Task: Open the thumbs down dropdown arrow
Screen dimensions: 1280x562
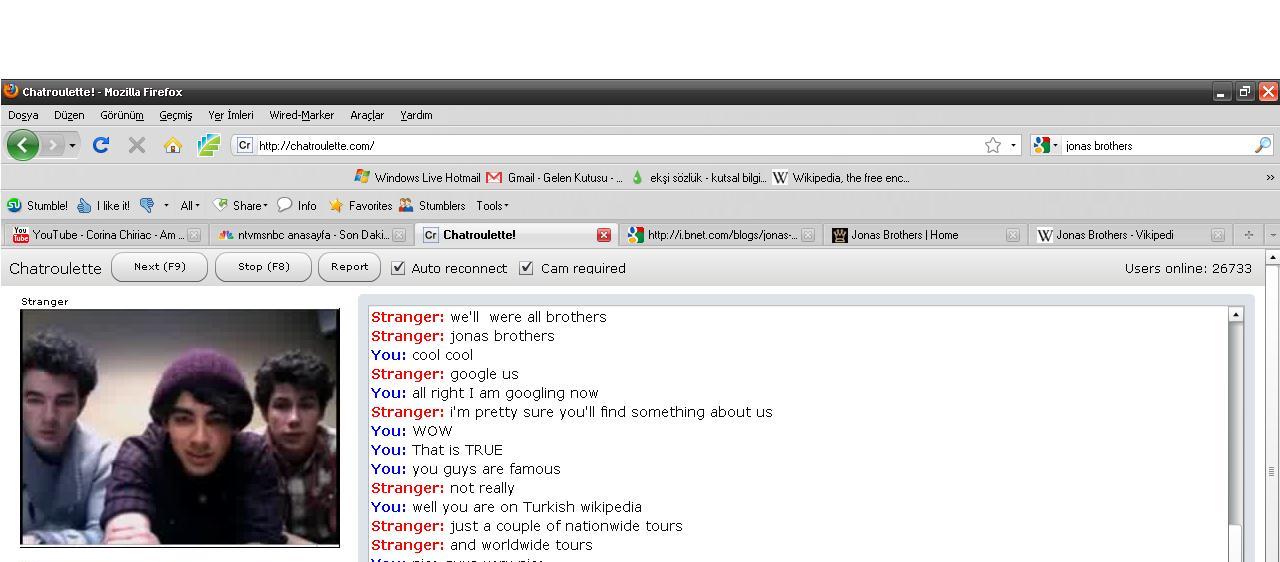Action: (166, 206)
